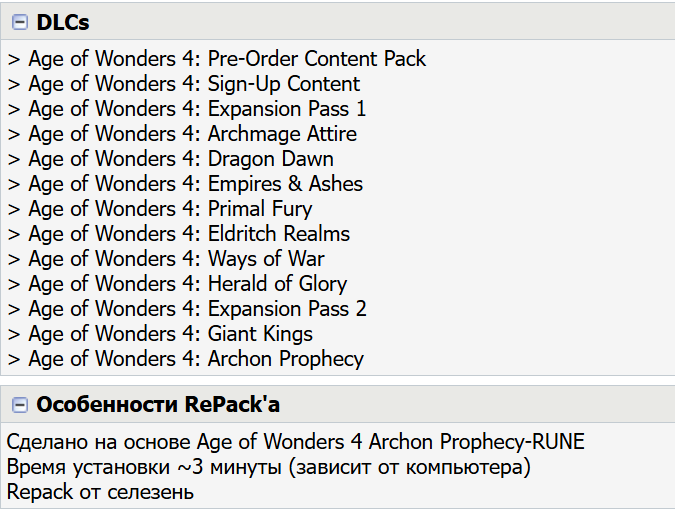
Task: Collapse the DLCs section minus icon
Action: point(20,22)
